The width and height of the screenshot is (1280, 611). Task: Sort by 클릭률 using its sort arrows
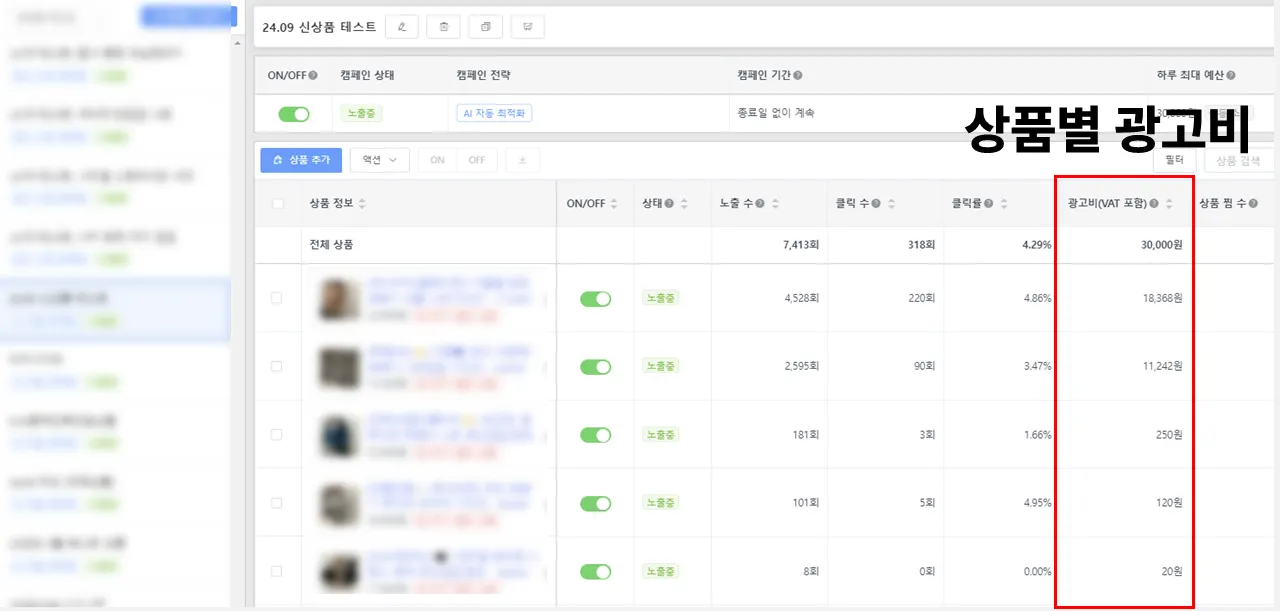pyautogui.click(x=1002, y=204)
